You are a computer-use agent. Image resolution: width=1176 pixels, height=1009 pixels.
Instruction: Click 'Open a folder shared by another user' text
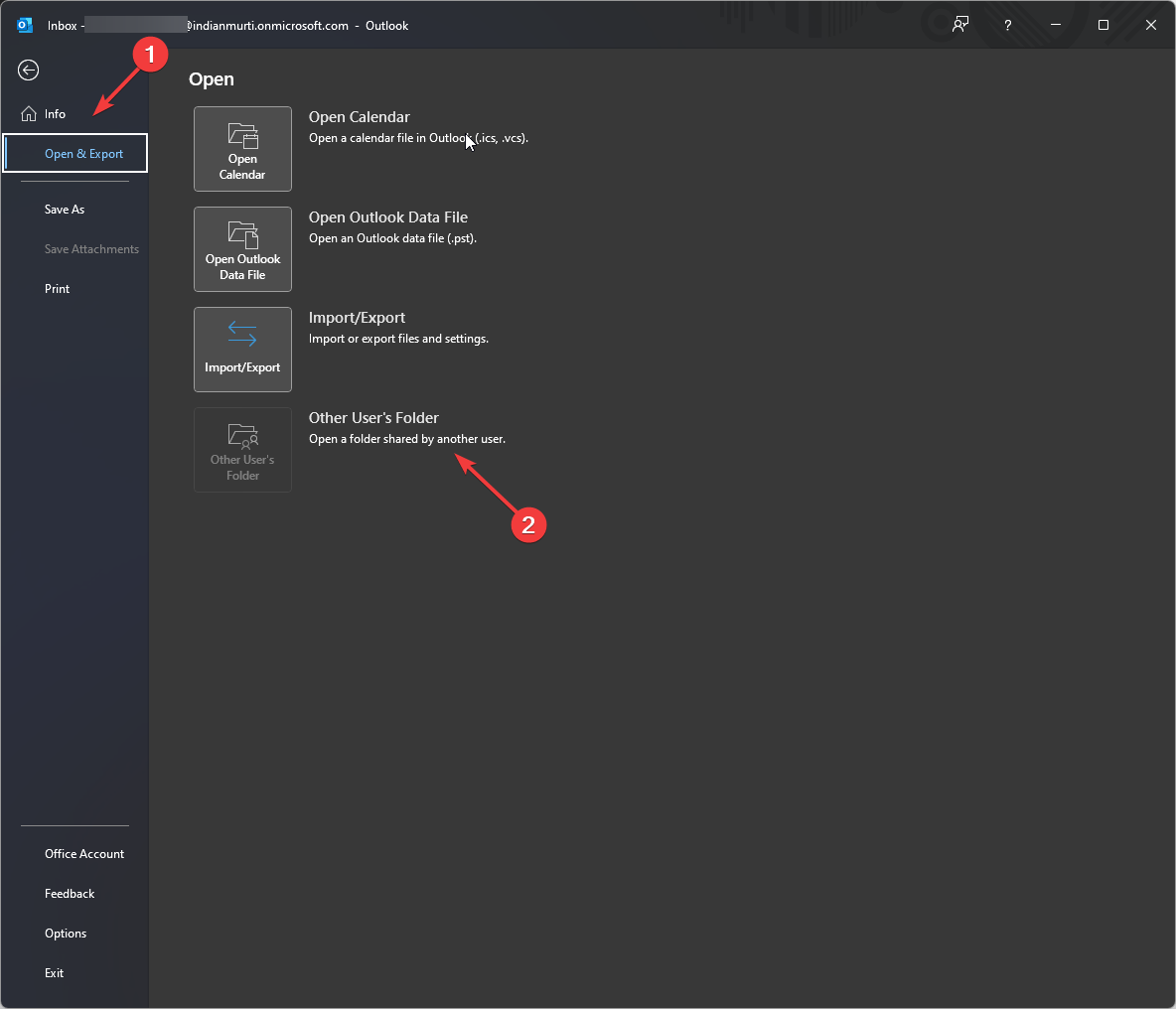click(407, 439)
